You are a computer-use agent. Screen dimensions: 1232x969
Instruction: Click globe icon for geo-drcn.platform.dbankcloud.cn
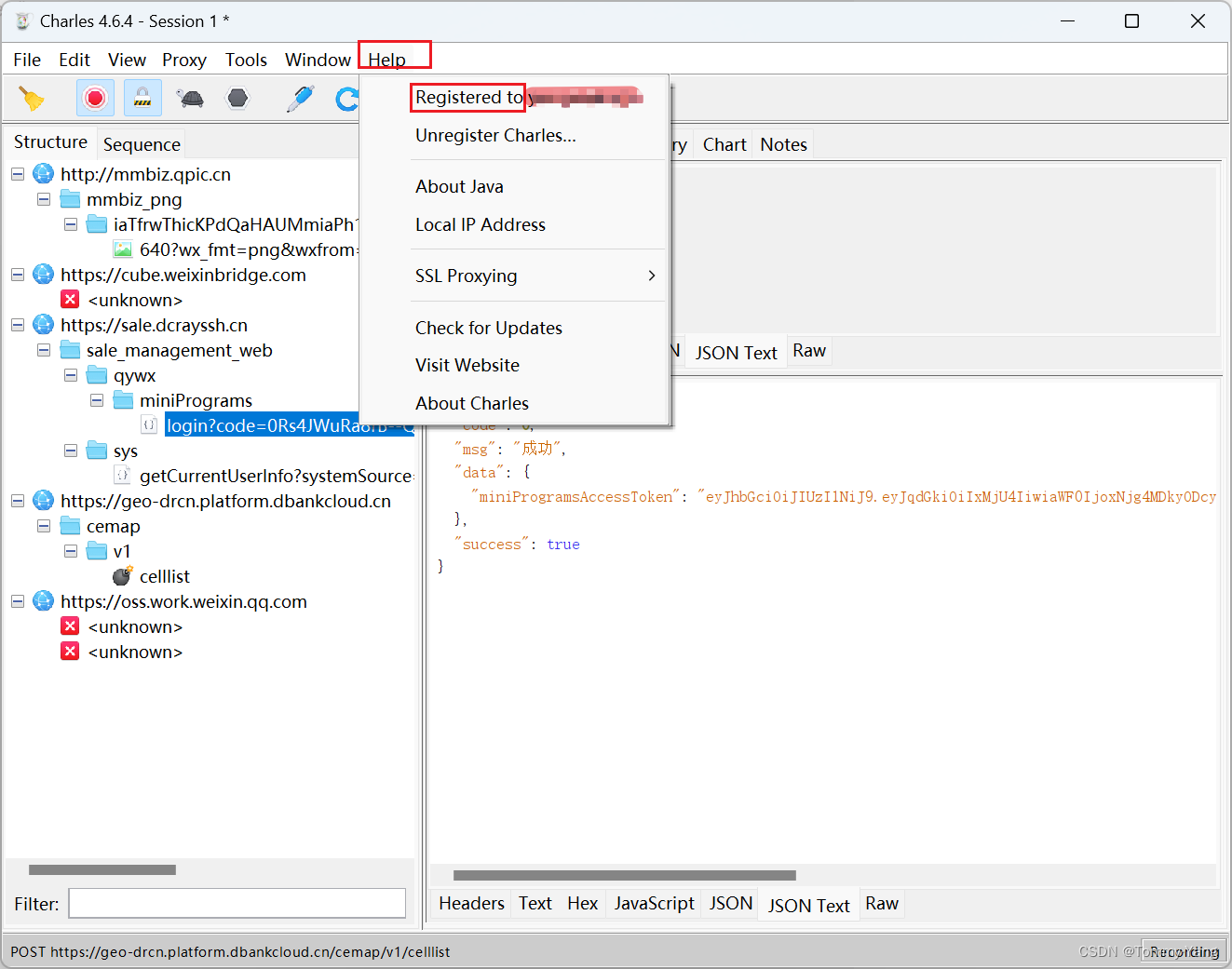[x=43, y=500]
